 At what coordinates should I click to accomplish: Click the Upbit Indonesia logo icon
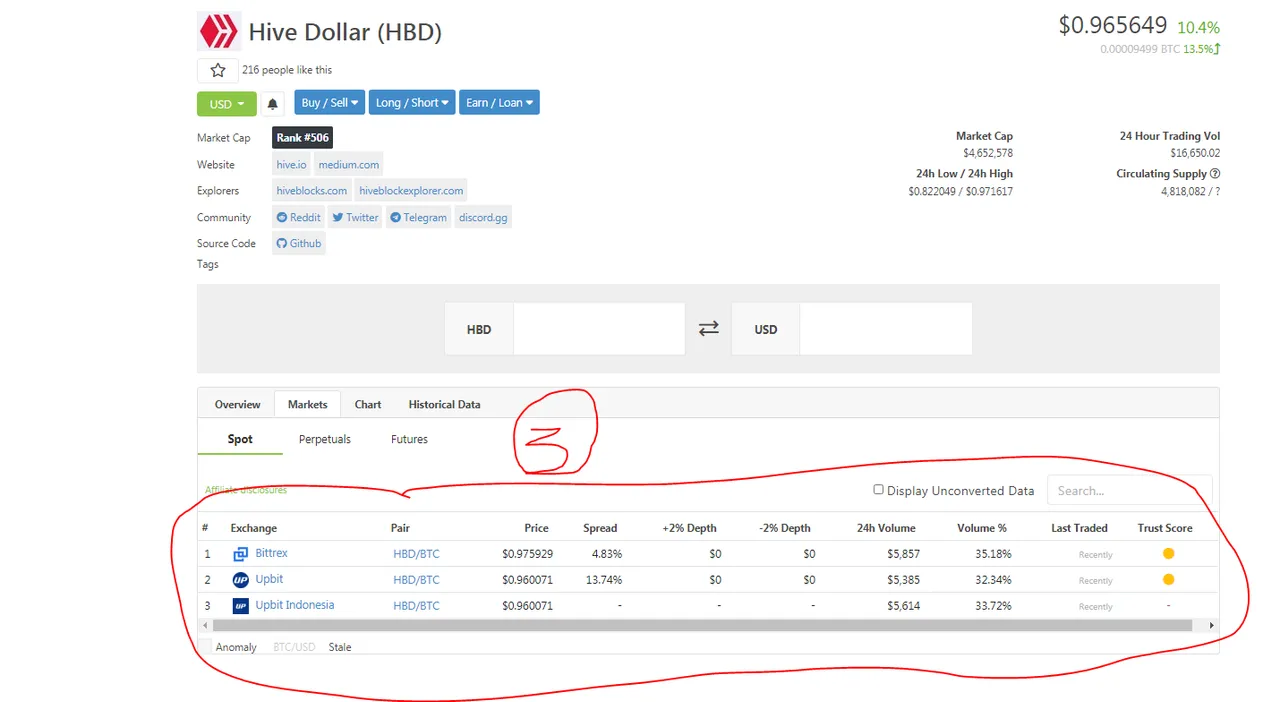pos(240,606)
